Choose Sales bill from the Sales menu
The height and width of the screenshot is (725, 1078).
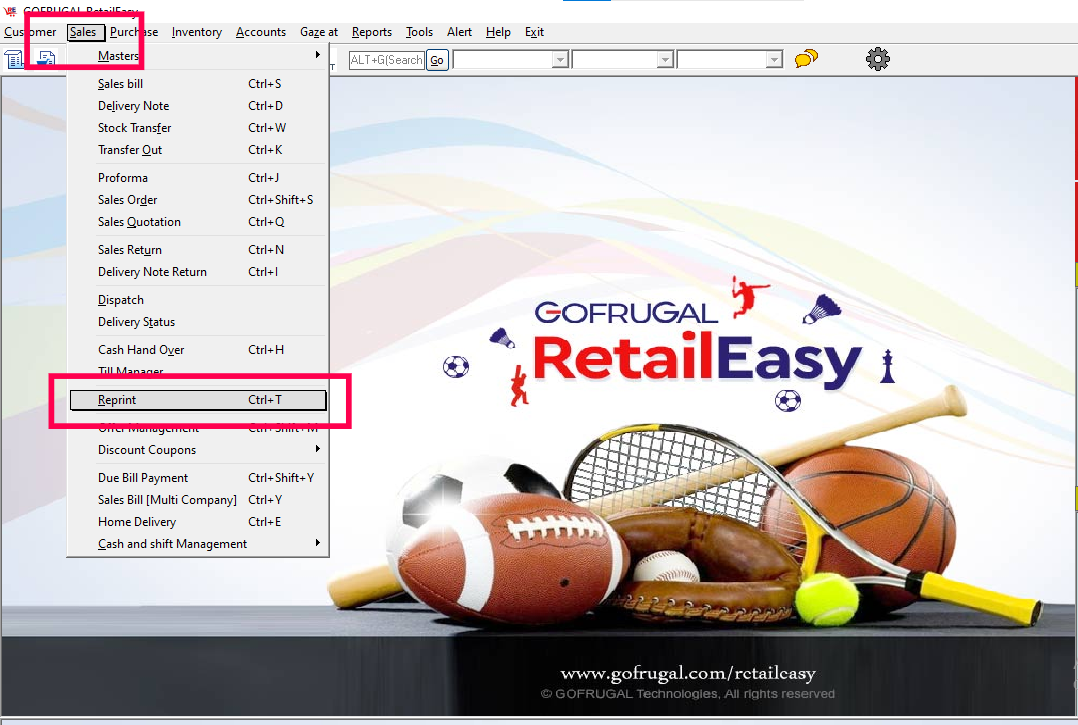coord(198,84)
